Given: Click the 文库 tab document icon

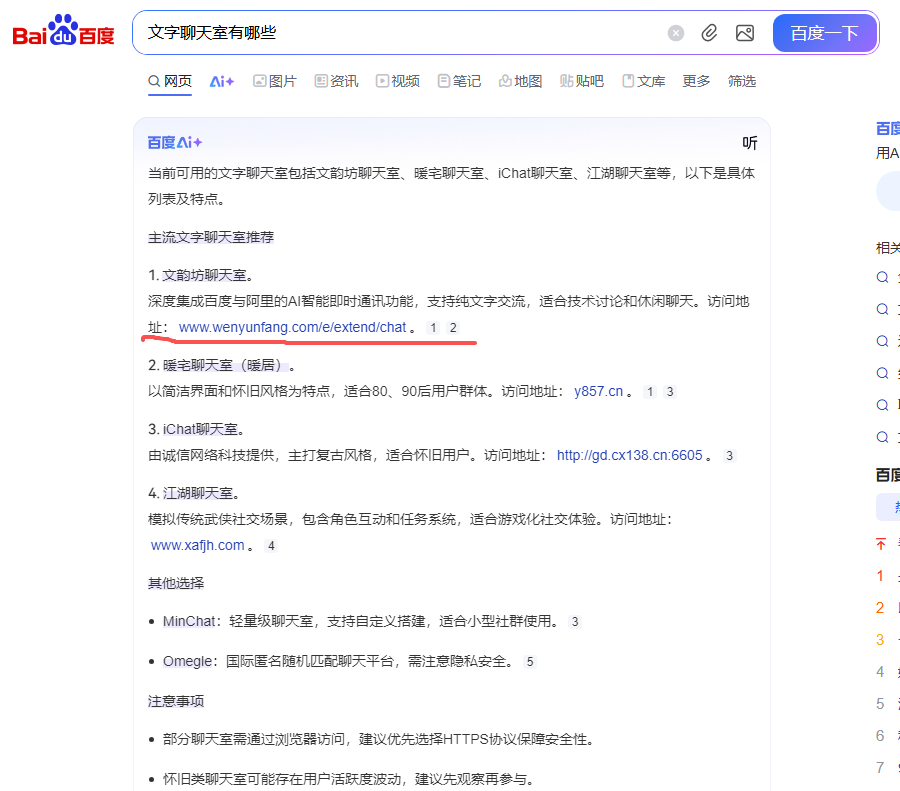Looking at the screenshot, I should pos(629,81).
